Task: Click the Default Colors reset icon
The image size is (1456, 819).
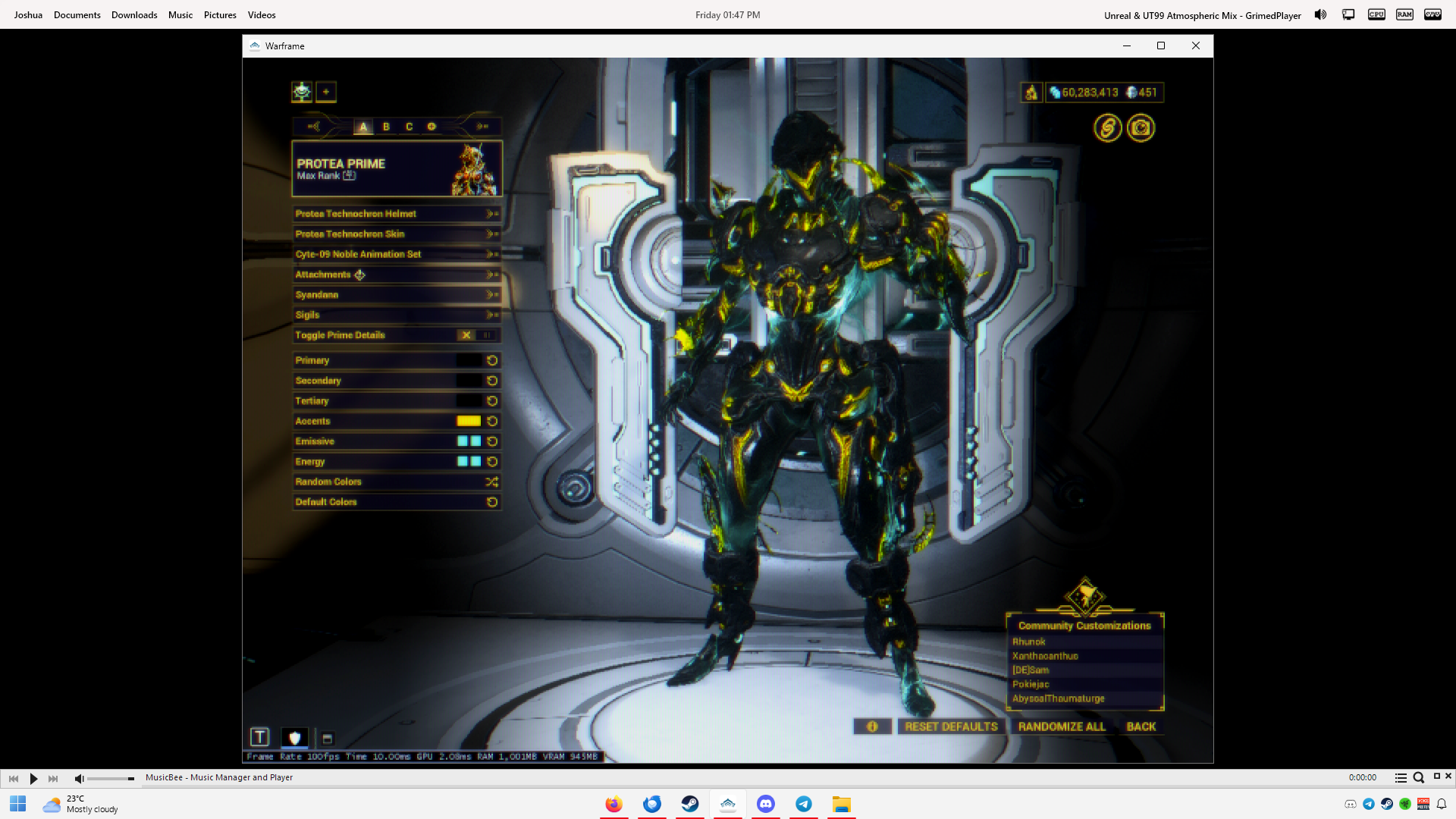Action: [x=492, y=502]
